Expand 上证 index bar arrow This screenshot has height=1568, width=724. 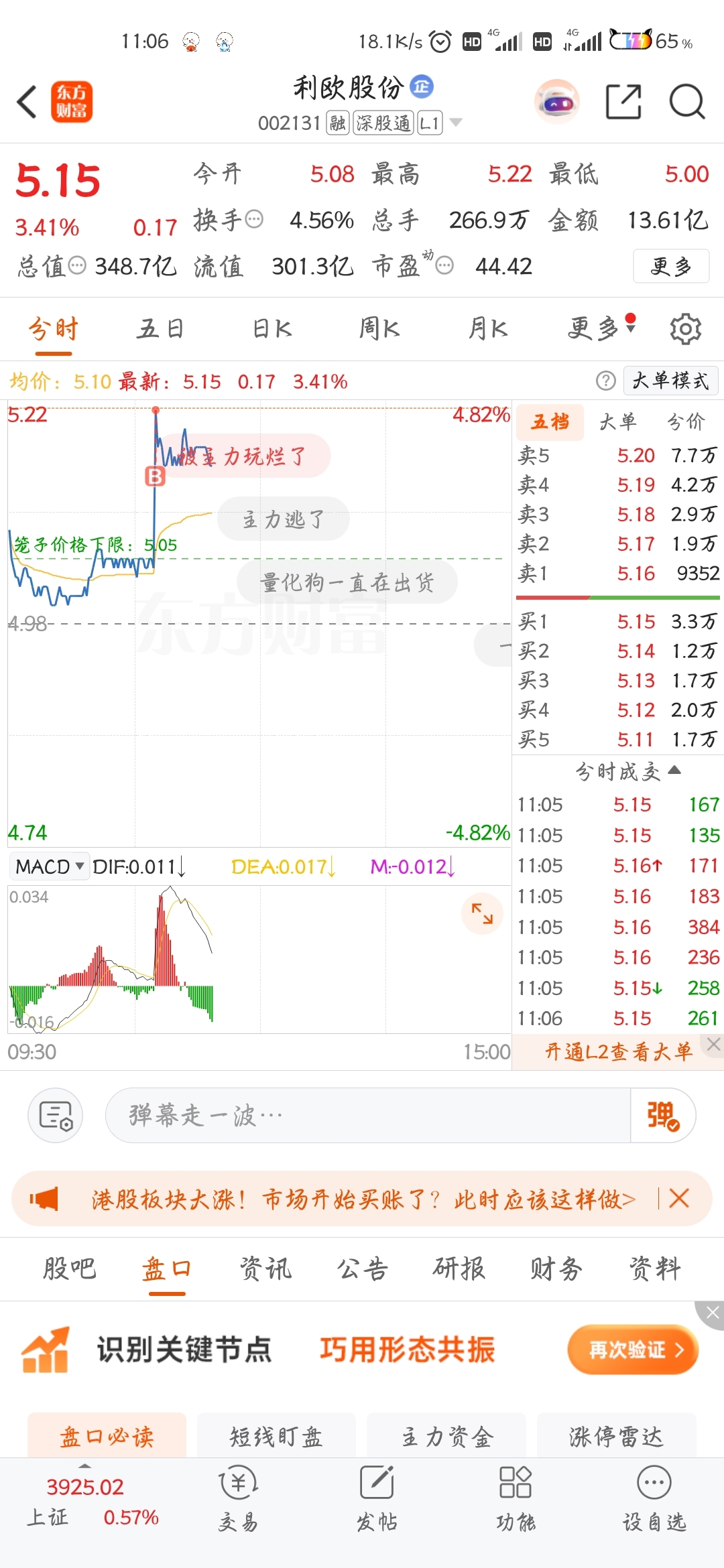click(x=84, y=1467)
